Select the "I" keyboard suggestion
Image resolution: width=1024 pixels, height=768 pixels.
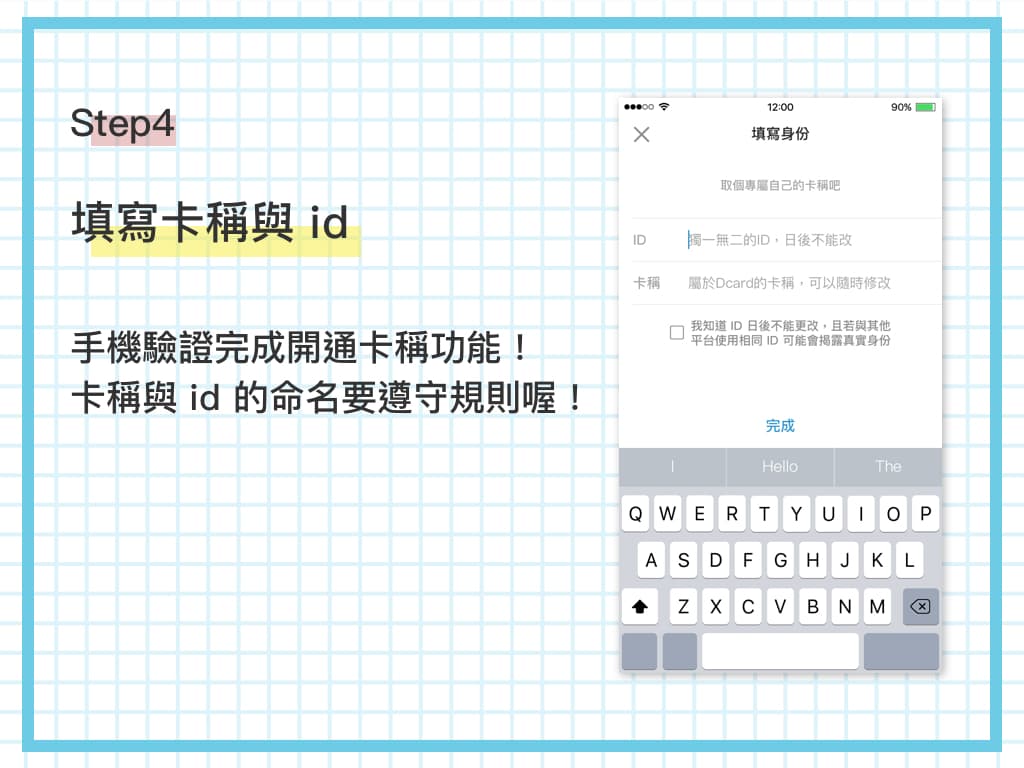tap(672, 466)
